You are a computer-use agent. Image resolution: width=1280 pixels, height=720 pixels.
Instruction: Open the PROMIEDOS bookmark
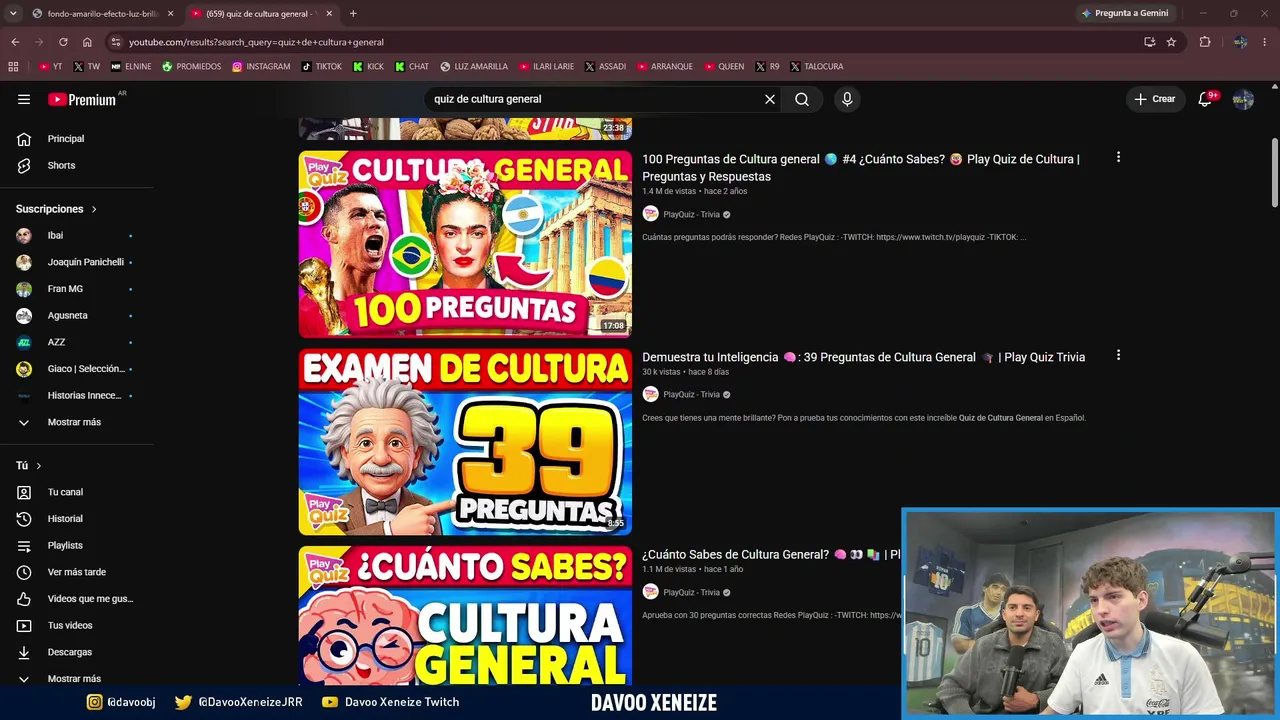tap(191, 67)
